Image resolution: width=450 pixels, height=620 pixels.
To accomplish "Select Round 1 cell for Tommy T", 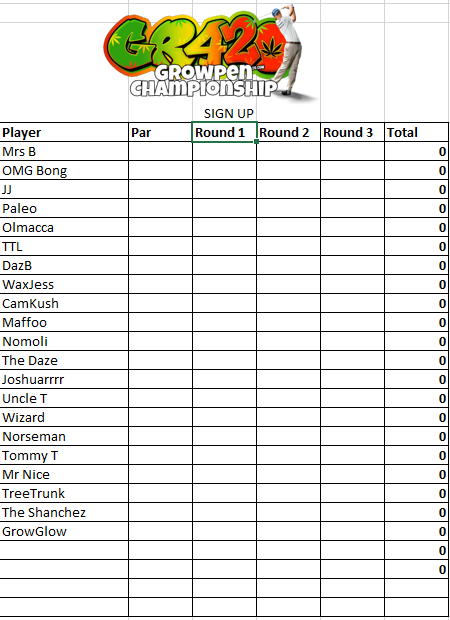I will [224, 455].
